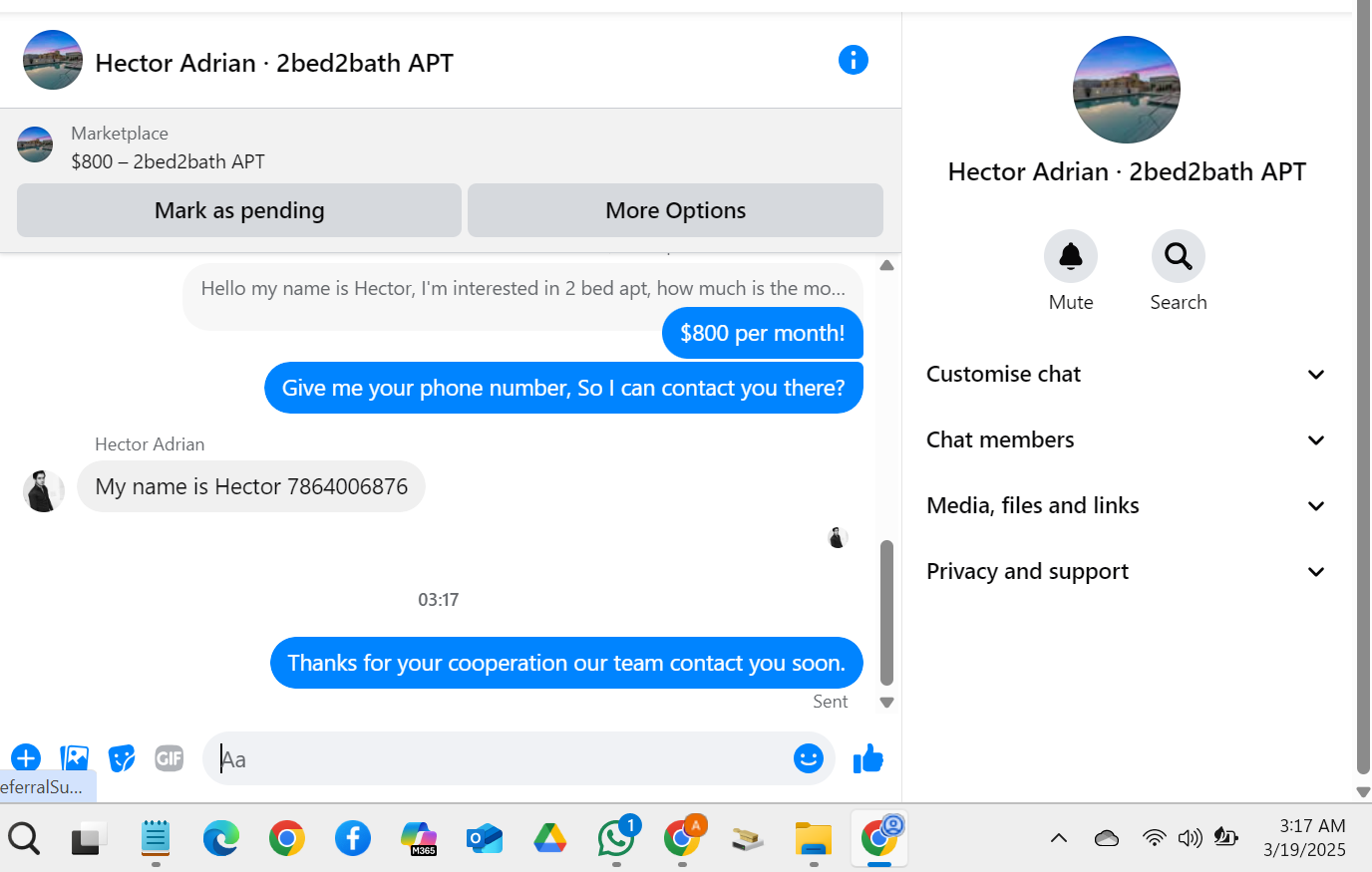This screenshot has height=872, width=1372.
Task: Search in conversation using magnifier icon
Action: pyautogui.click(x=1178, y=256)
